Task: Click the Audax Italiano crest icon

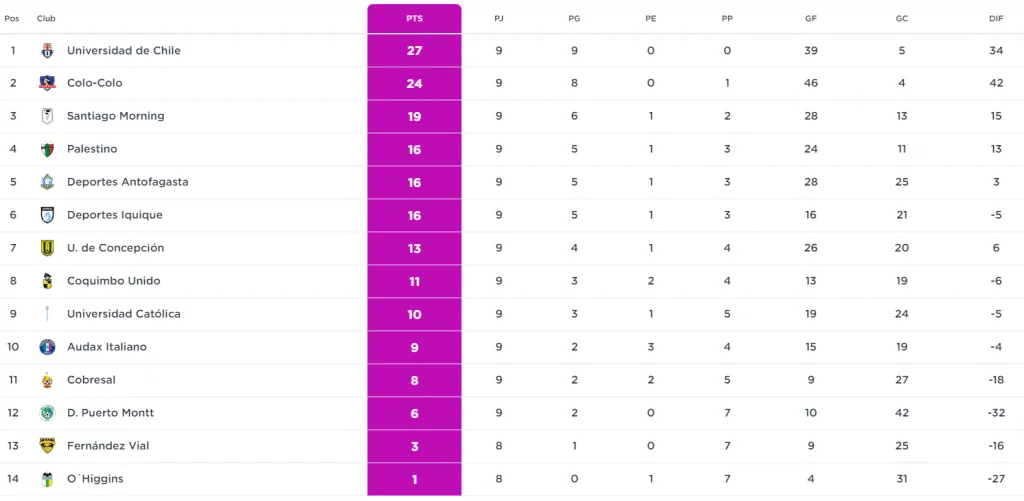Action: point(47,347)
